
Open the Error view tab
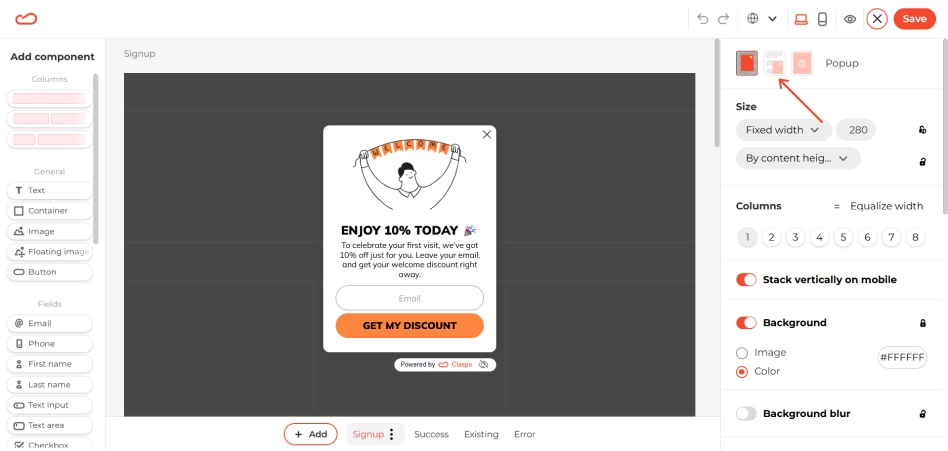[x=524, y=434]
